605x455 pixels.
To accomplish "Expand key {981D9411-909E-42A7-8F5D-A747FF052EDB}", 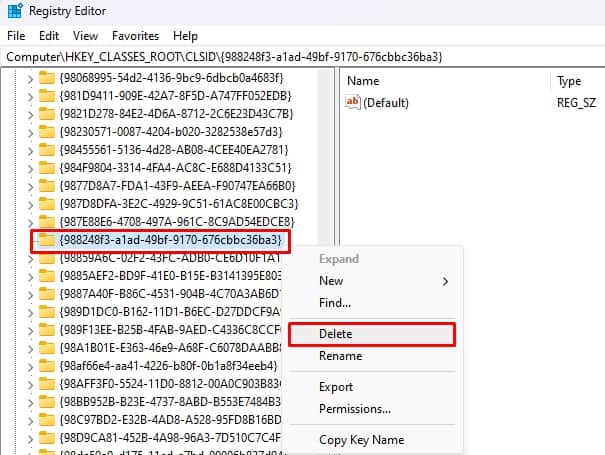I will [x=30, y=96].
